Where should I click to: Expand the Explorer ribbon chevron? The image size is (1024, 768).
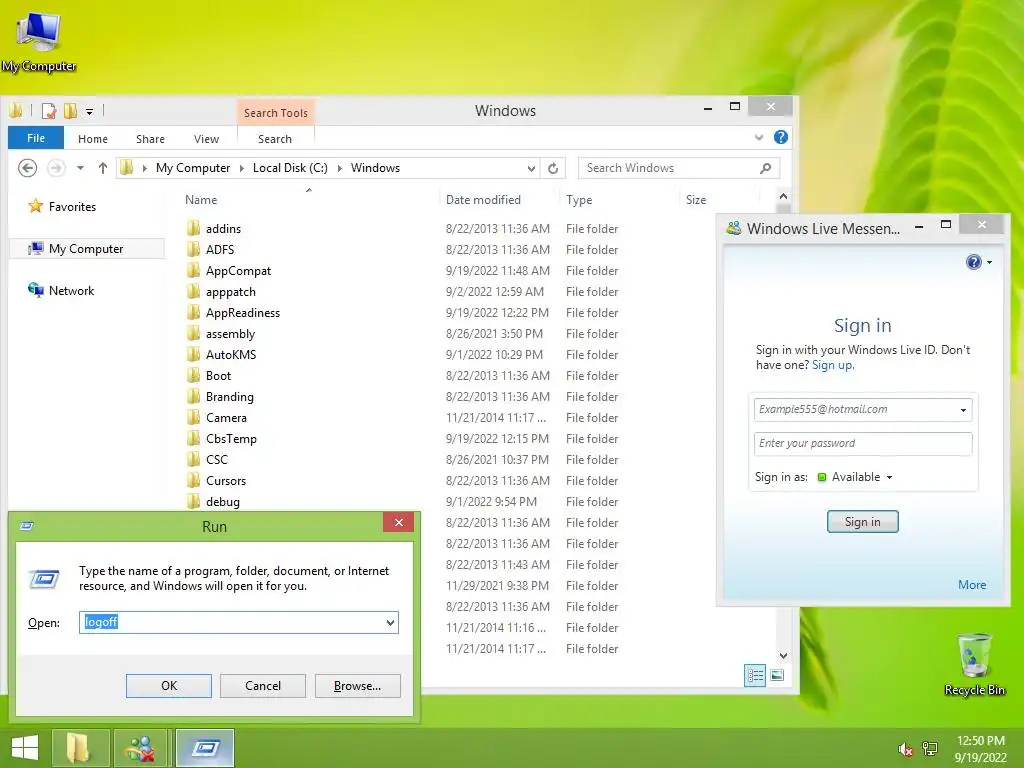[x=758, y=137]
